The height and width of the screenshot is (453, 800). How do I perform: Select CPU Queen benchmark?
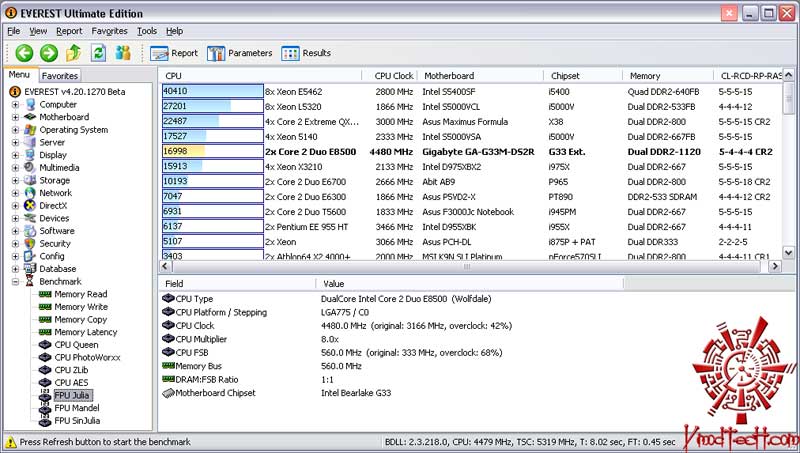[x=76, y=345]
